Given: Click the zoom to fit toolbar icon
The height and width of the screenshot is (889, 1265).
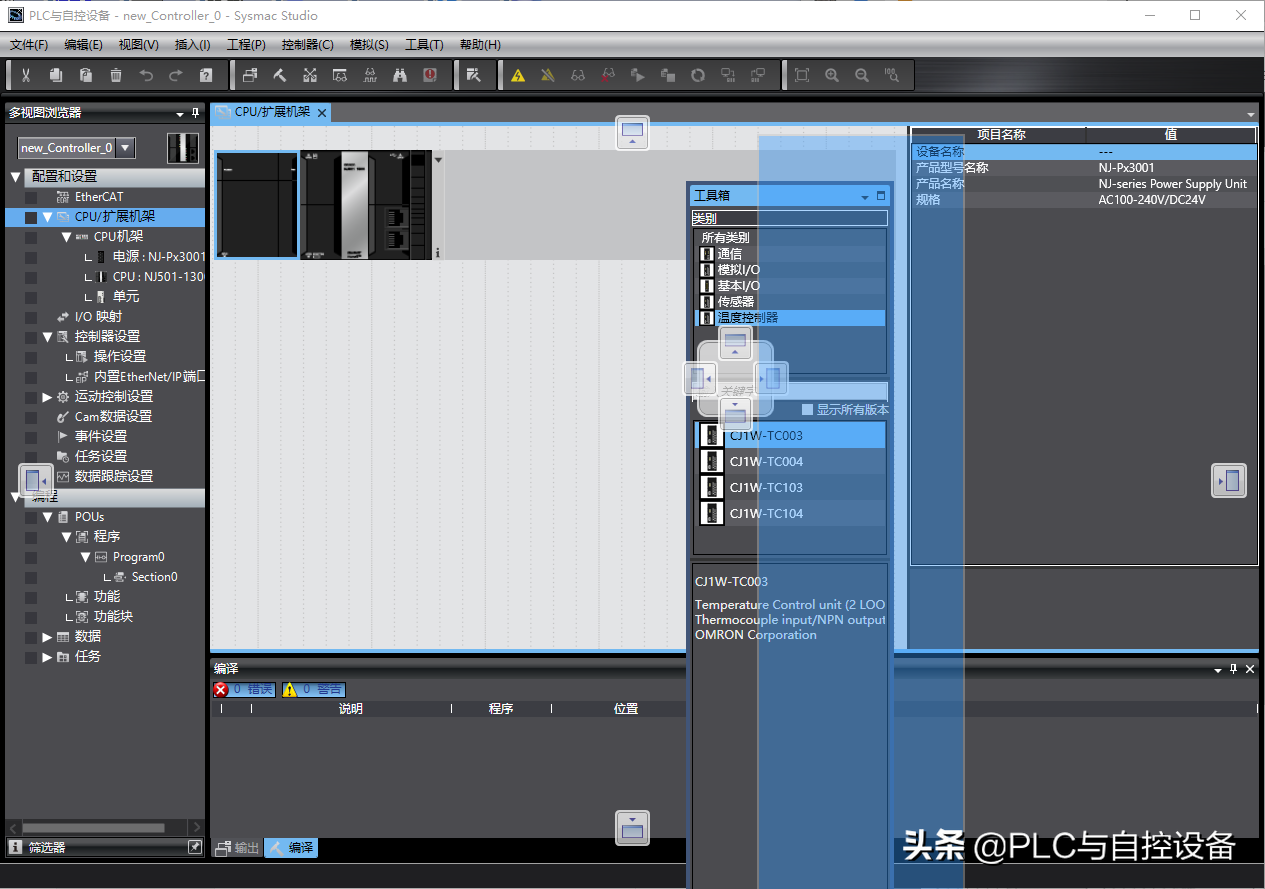Looking at the screenshot, I should click(802, 75).
